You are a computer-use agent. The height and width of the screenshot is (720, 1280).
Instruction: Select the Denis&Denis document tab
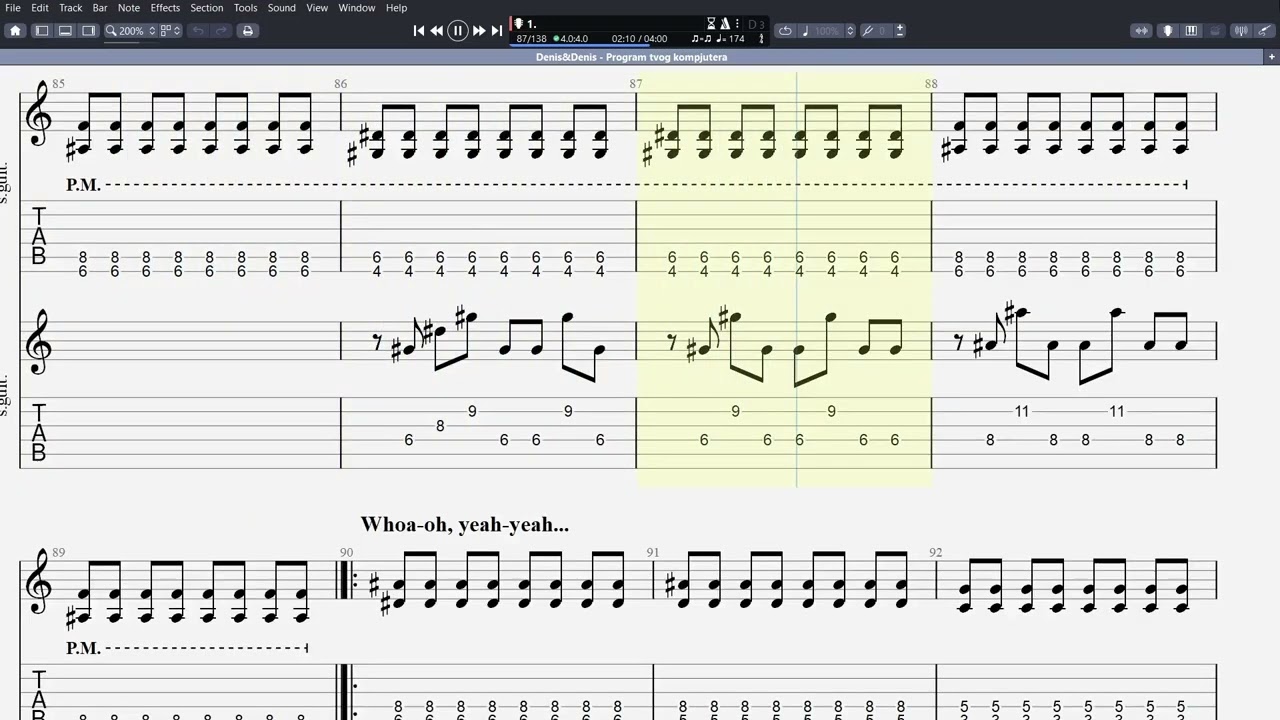click(x=631, y=57)
